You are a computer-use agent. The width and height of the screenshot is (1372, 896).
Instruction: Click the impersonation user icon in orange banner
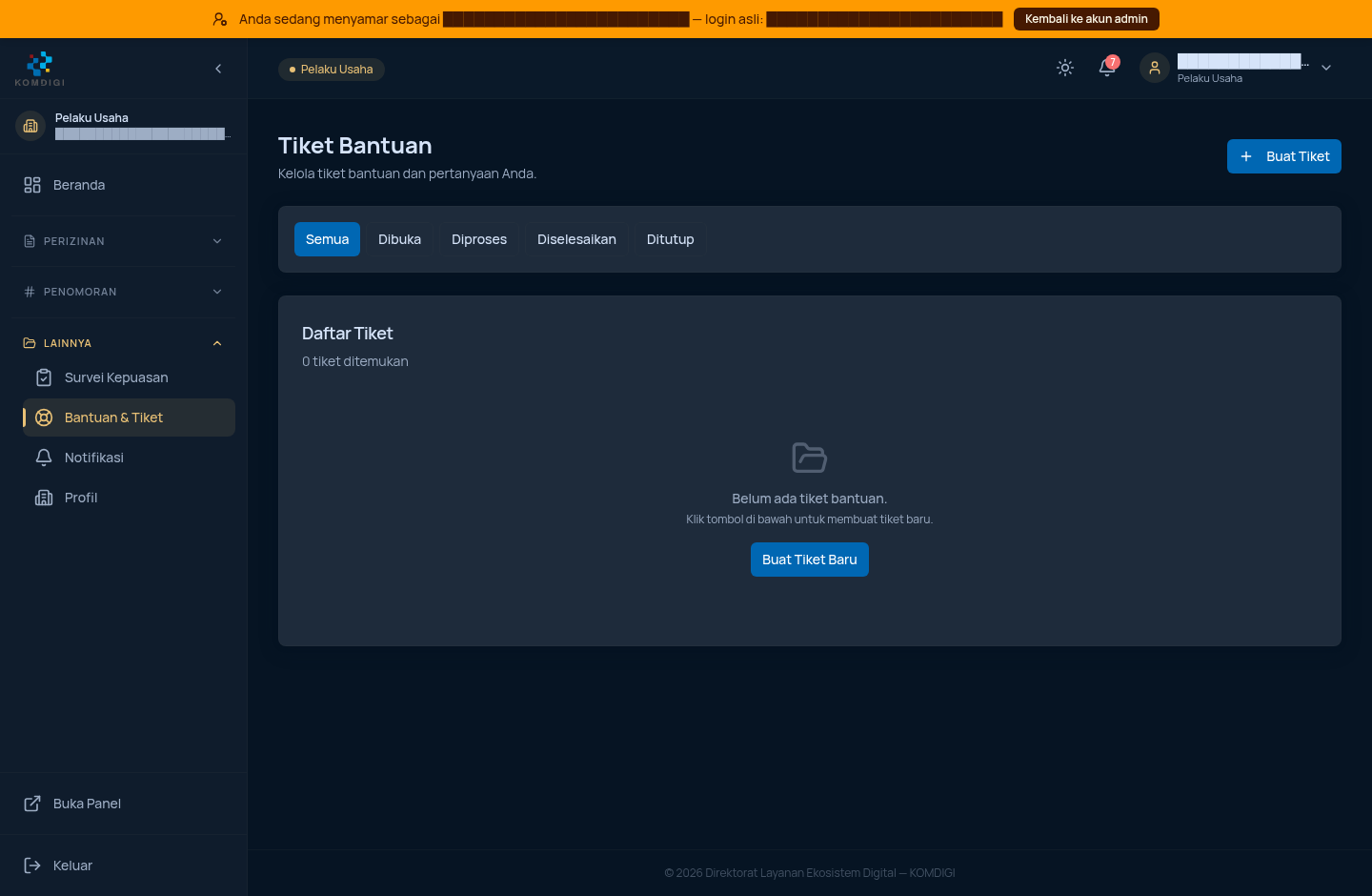pyautogui.click(x=220, y=19)
